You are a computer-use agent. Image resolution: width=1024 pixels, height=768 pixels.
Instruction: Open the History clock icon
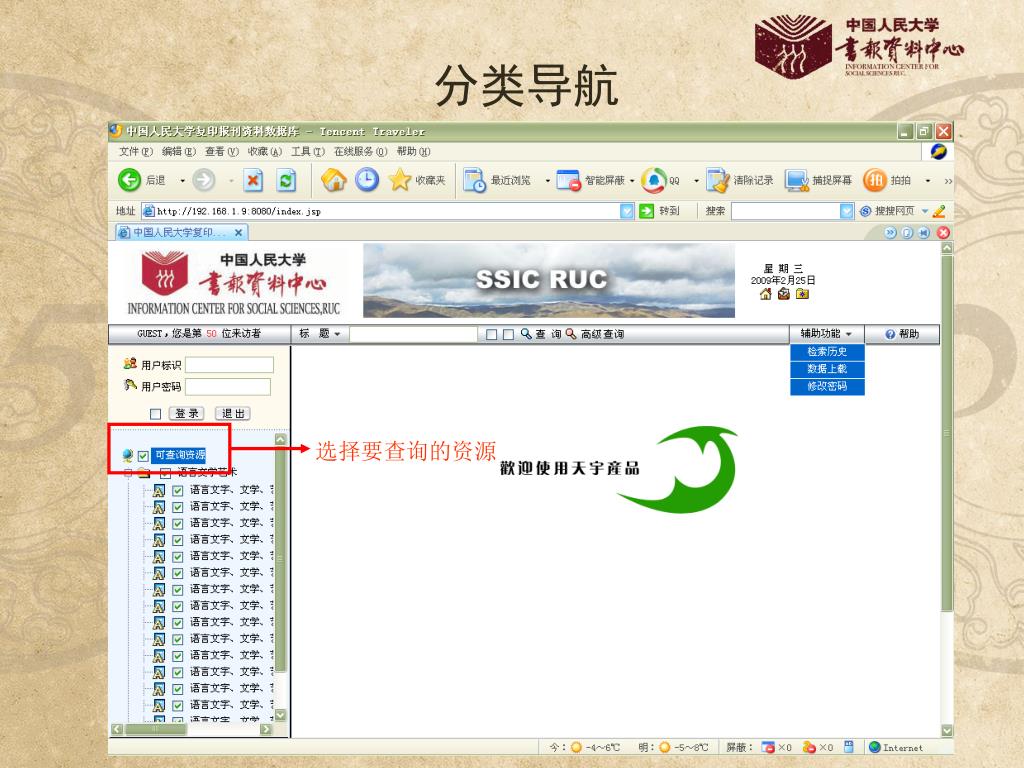point(367,180)
